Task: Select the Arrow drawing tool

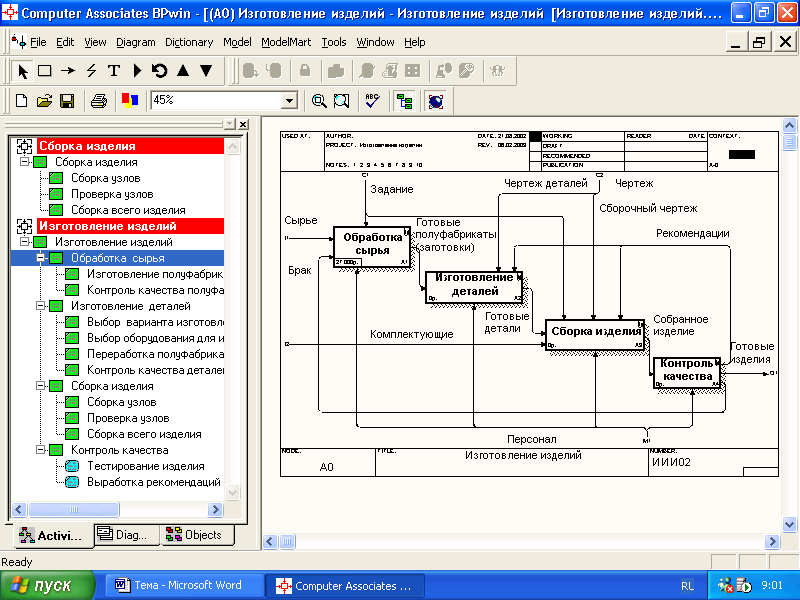Action: click(68, 71)
